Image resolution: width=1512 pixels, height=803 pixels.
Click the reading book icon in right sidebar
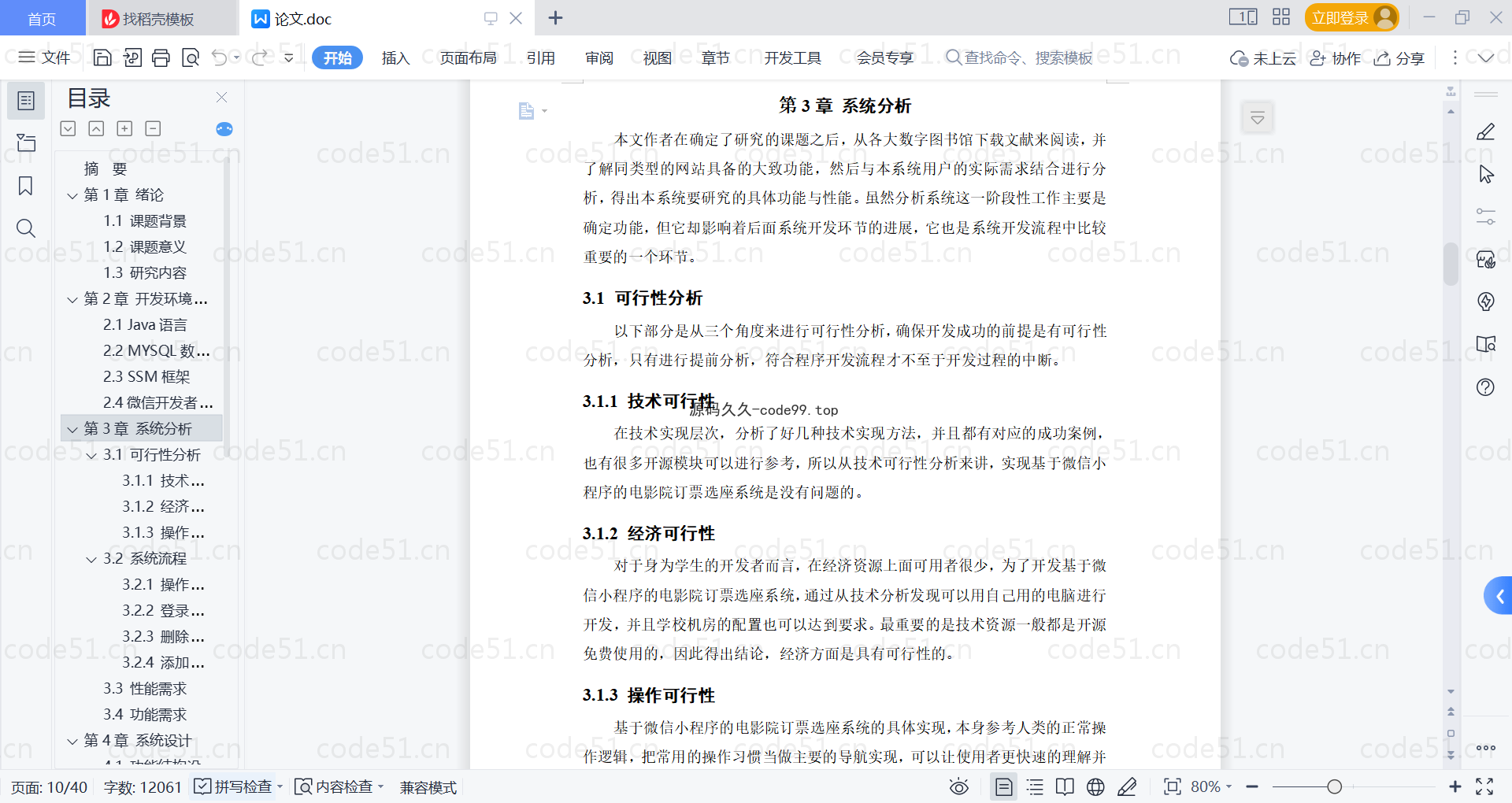(1485, 344)
